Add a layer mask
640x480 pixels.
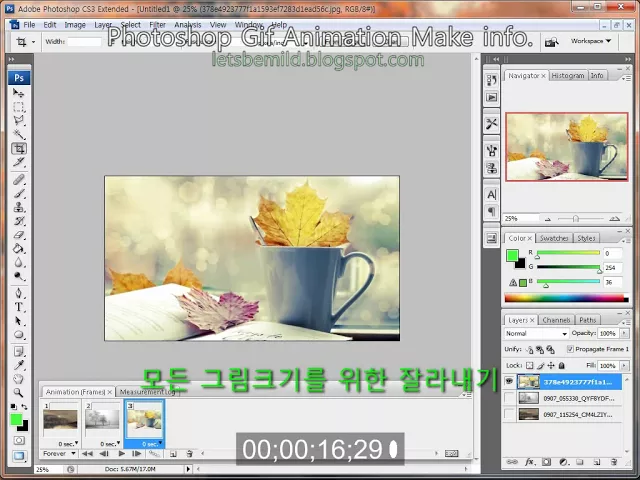point(546,462)
